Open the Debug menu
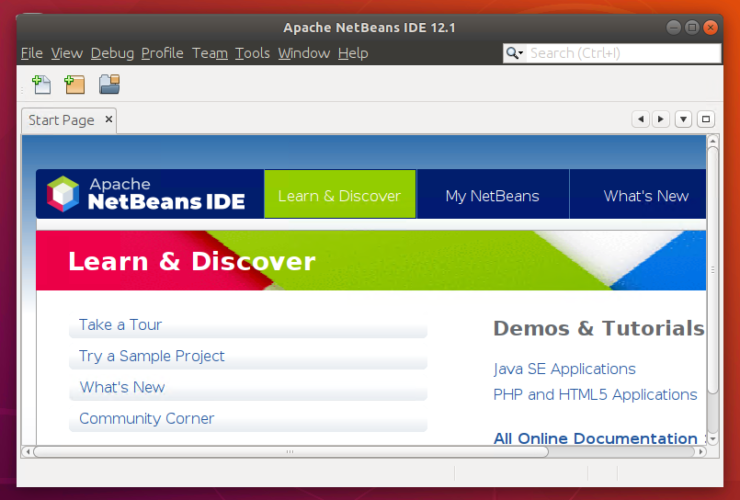Screen dimensions: 740x500 111,53
